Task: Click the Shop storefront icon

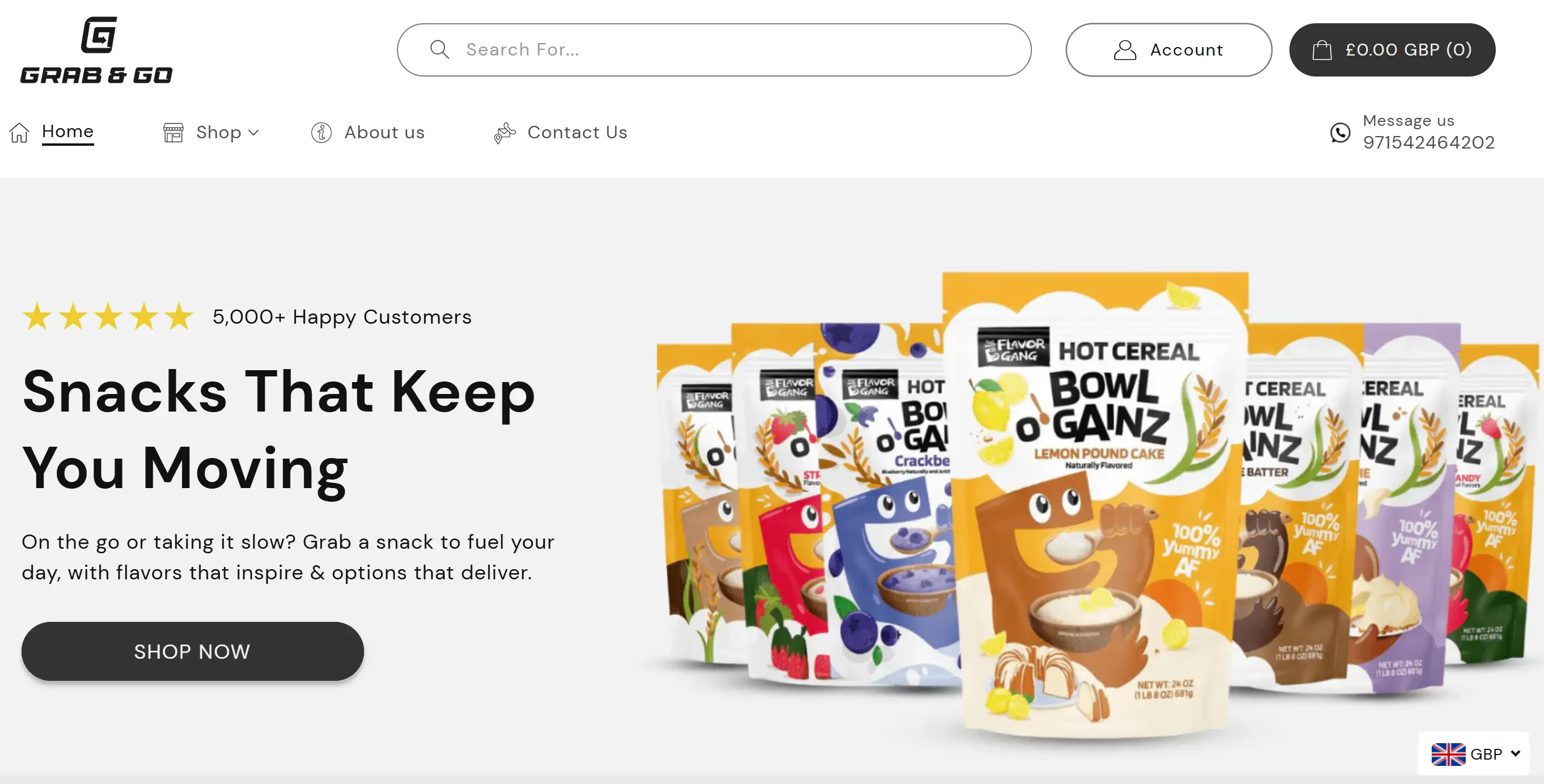Action: click(x=173, y=133)
